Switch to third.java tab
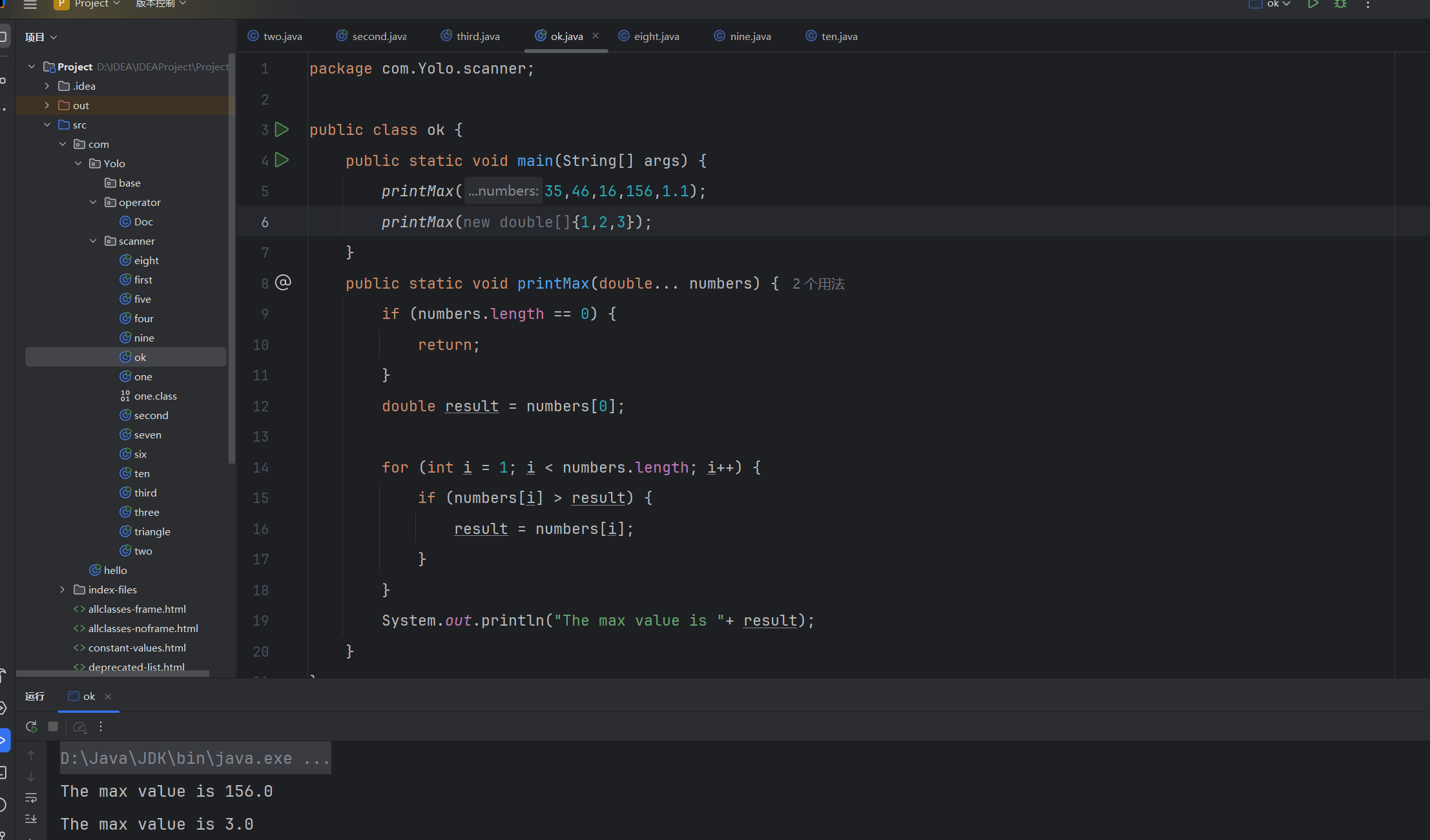The width and height of the screenshot is (1430, 840). pos(470,36)
